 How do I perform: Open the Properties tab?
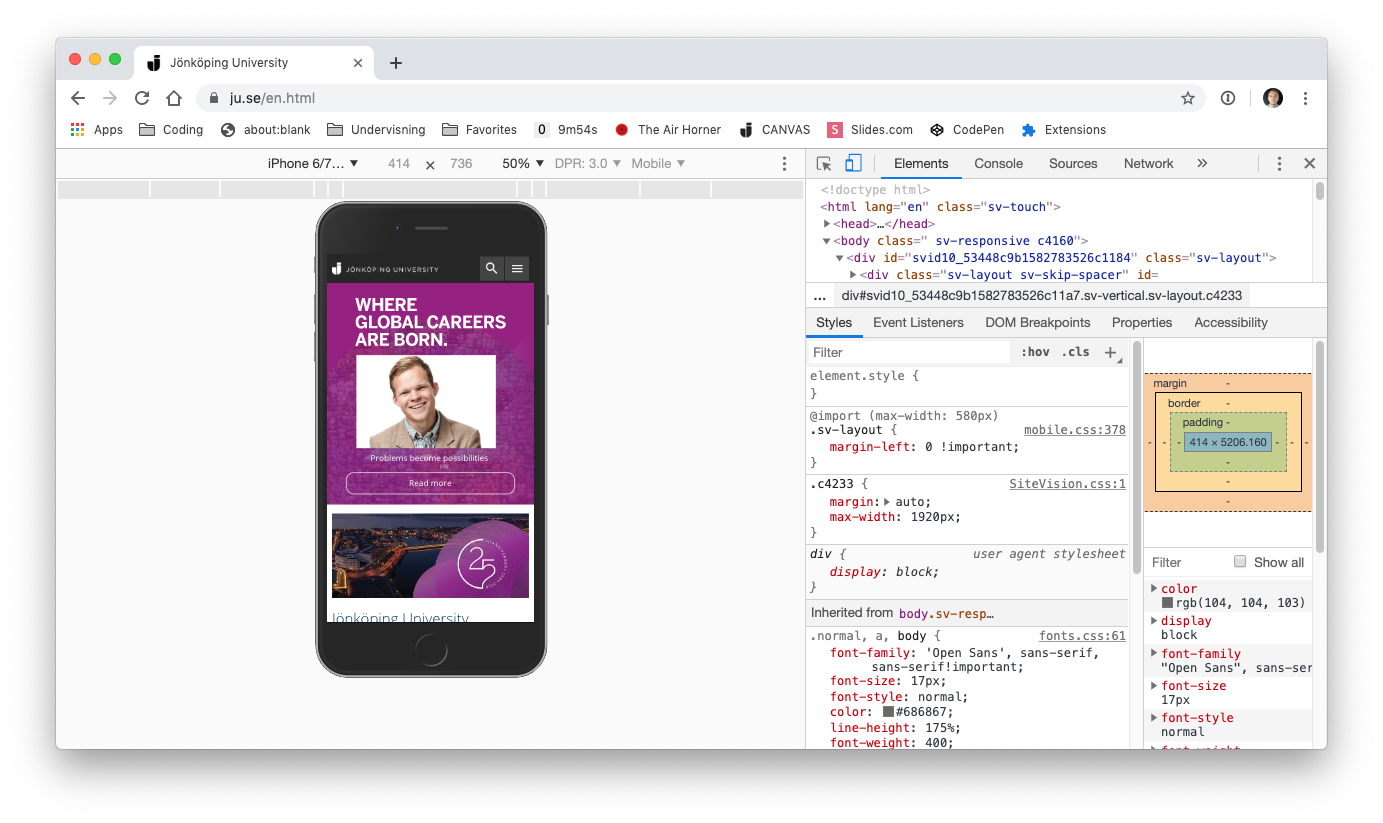1142,323
